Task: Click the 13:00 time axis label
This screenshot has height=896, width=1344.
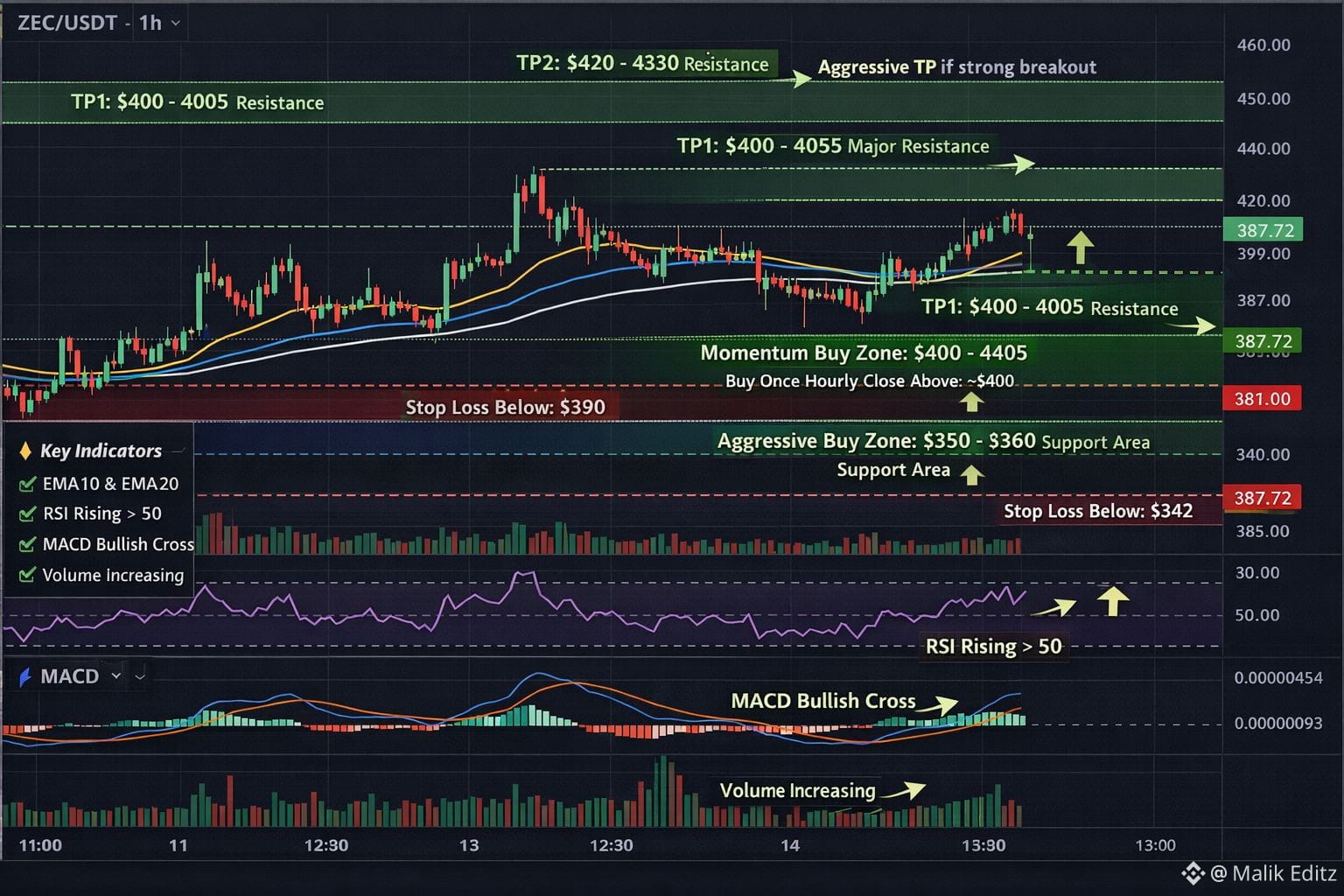Action: pyautogui.click(x=1155, y=845)
